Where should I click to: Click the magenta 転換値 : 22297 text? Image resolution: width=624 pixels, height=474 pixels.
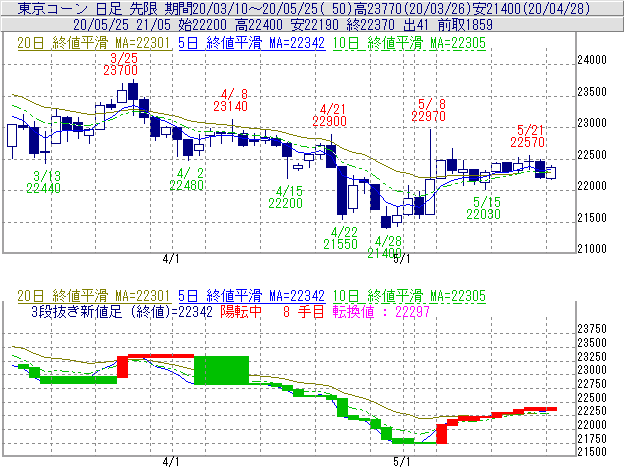[381, 312]
